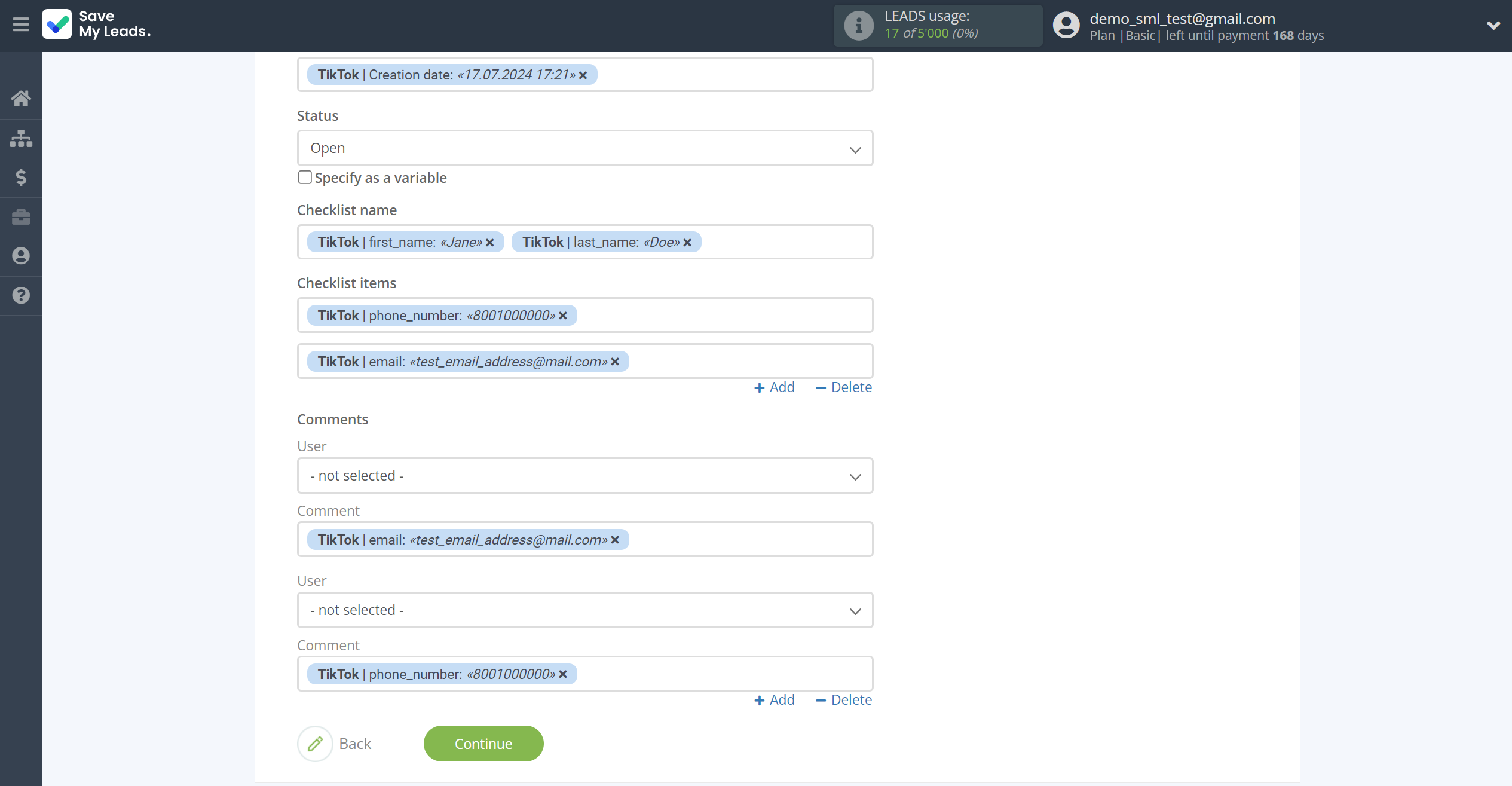Screen dimensions: 1512x786
Task: Open the briefcase sidebar icon
Action: pyautogui.click(x=21, y=216)
